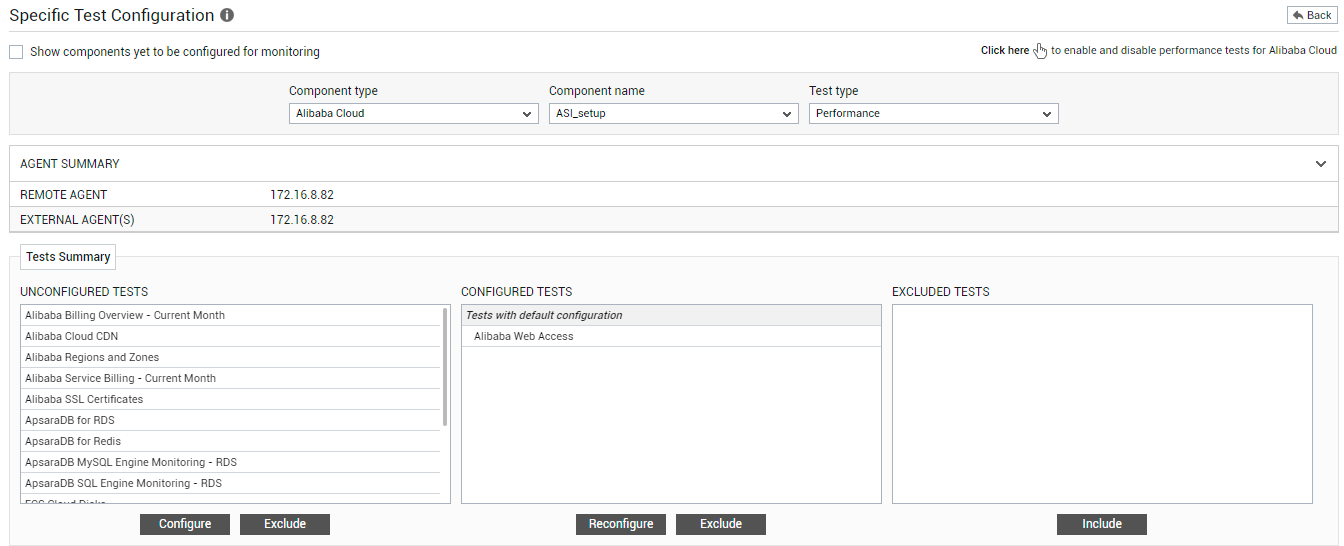Select Alibaba SSL Certificates test
Screen dimensions: 1344x546
pyautogui.click(x=231, y=399)
